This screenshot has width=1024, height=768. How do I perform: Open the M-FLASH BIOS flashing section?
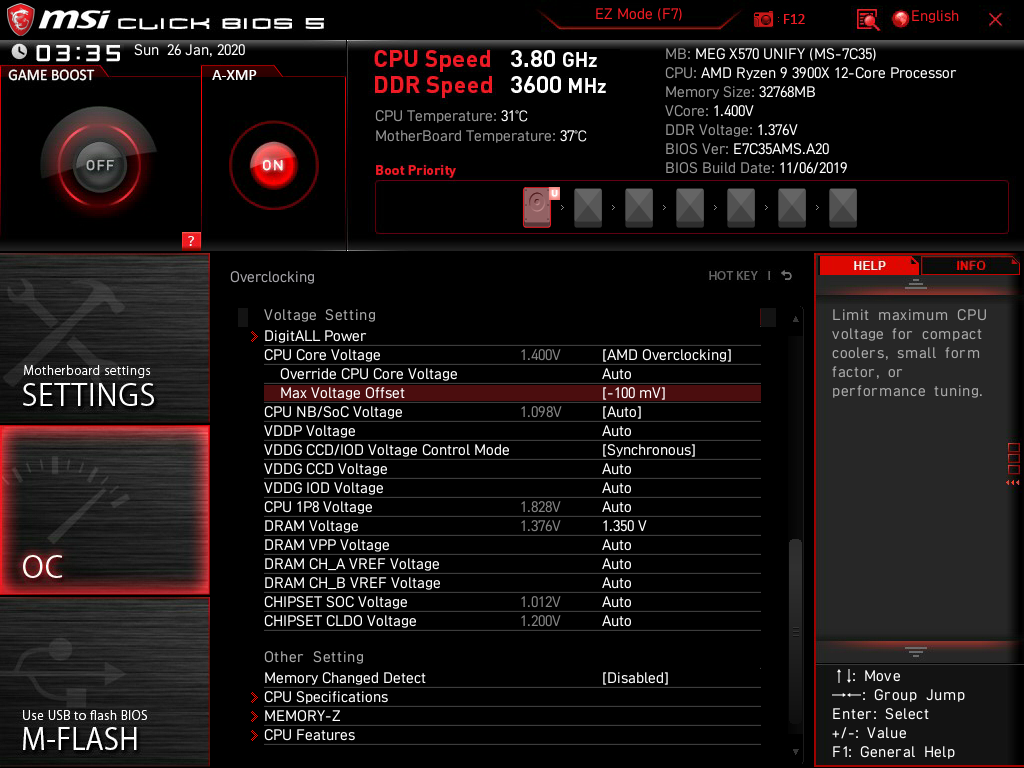click(x=104, y=681)
